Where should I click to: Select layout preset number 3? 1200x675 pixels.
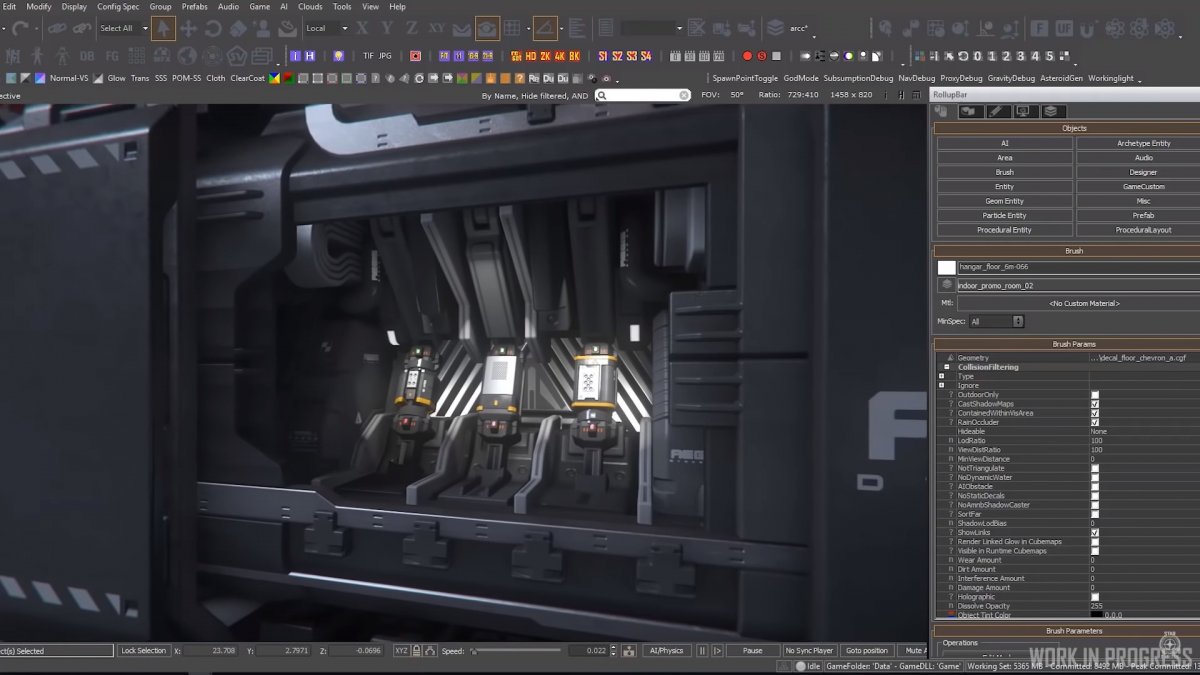pos(1021,56)
